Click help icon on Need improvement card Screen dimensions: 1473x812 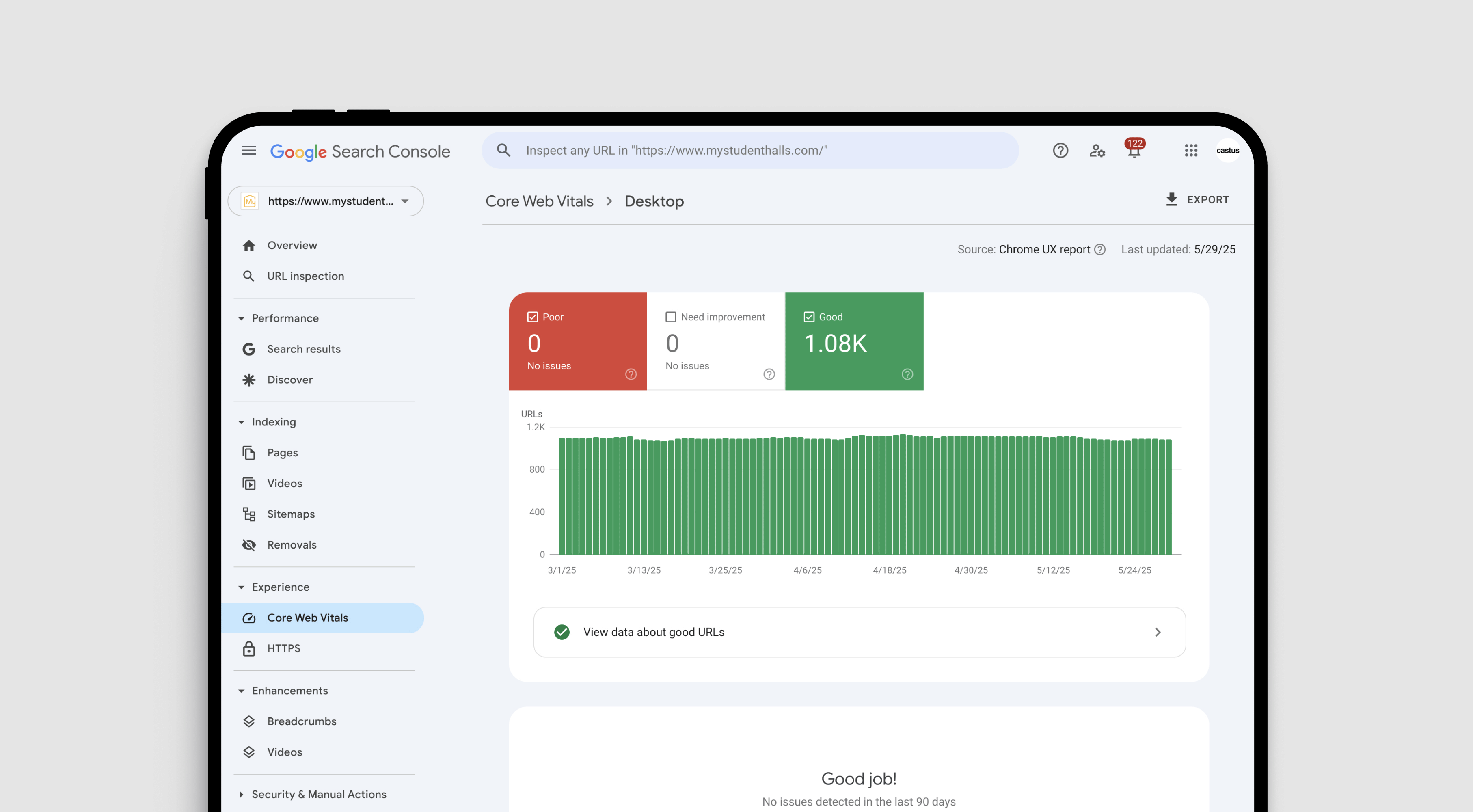tap(769, 374)
